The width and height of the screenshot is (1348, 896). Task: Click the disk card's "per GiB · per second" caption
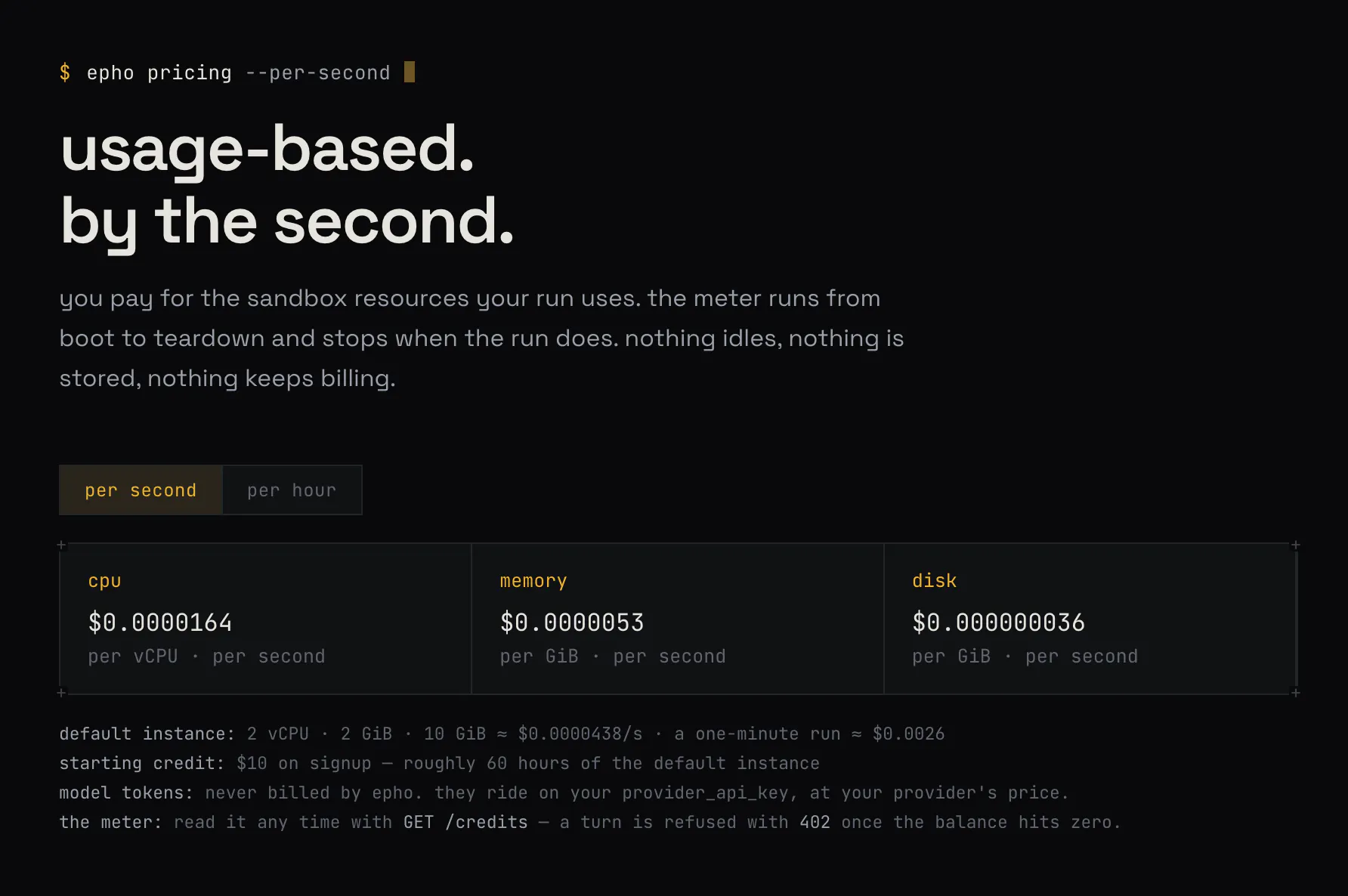point(1025,657)
